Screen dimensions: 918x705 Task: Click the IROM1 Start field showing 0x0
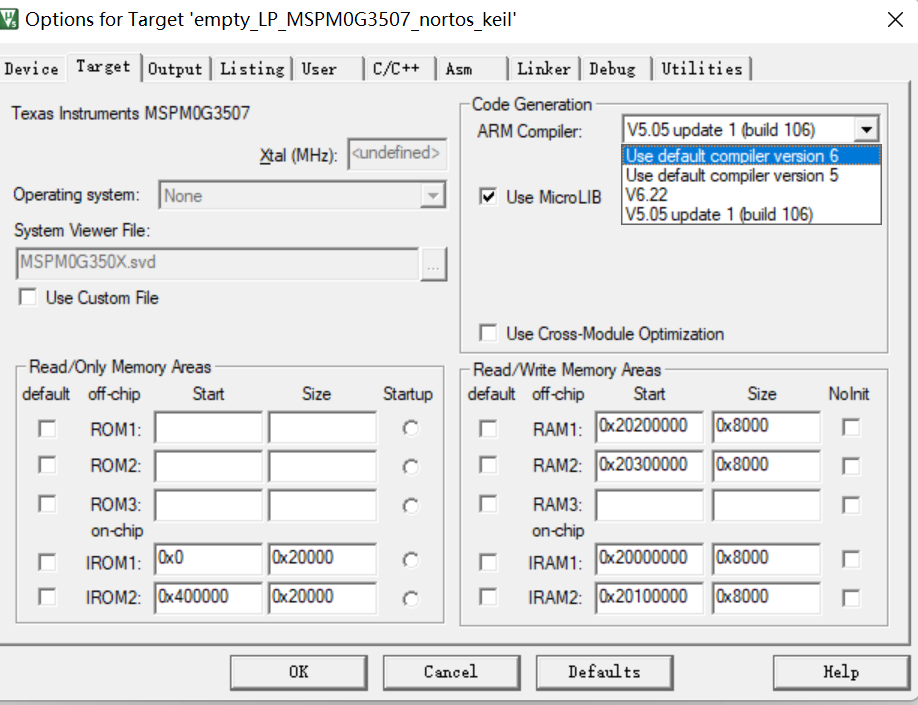click(x=208, y=559)
